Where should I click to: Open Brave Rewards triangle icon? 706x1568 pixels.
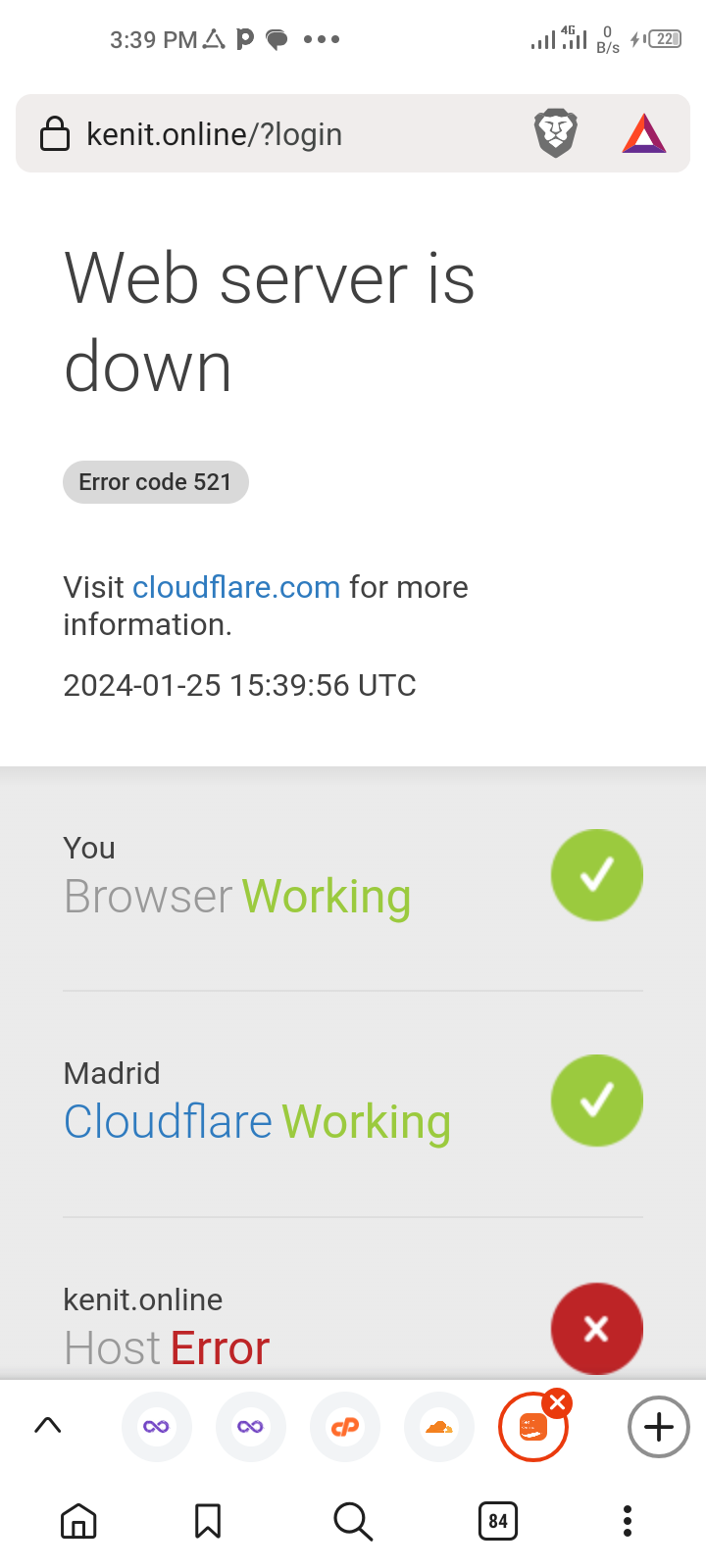pos(644,134)
